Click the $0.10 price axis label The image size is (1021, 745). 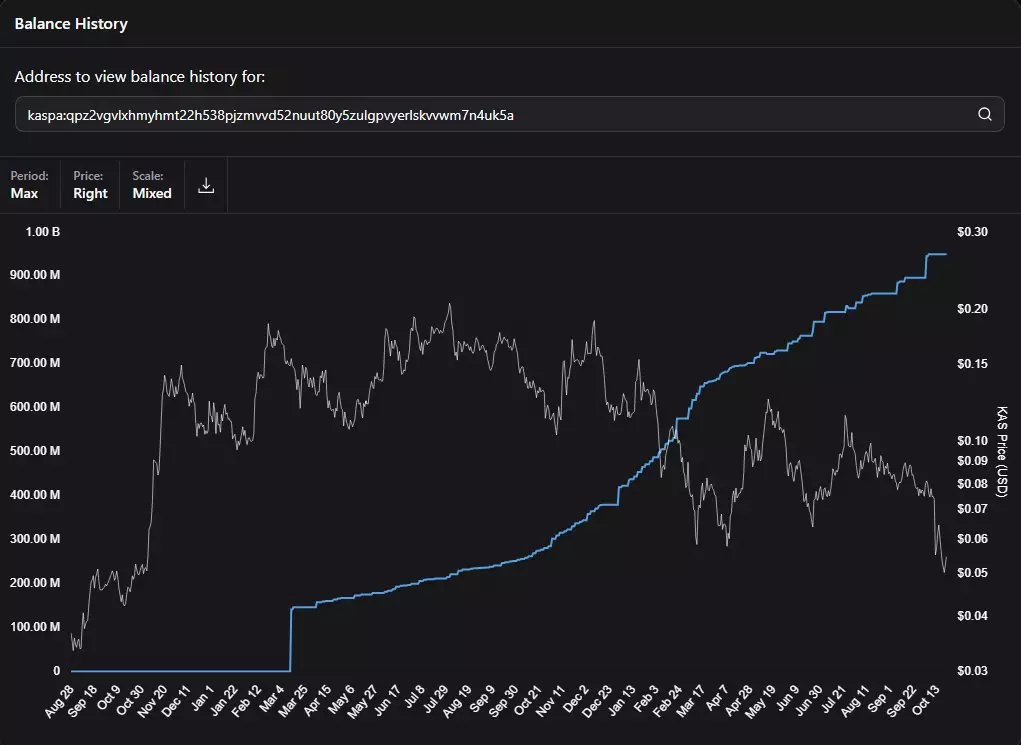point(971,441)
